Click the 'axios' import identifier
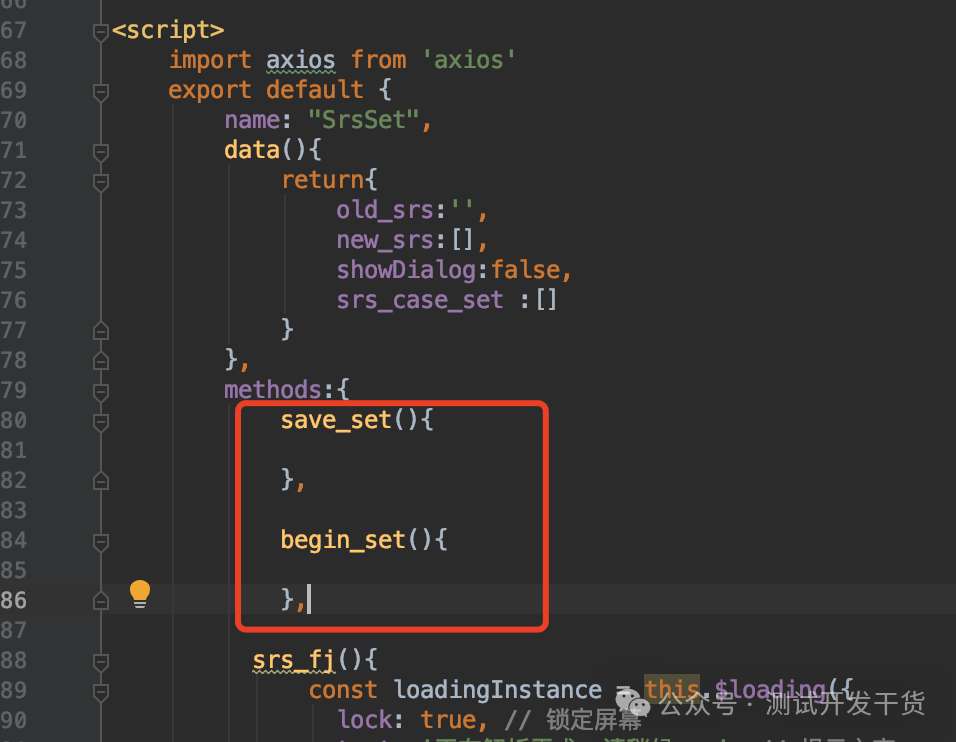 301,60
